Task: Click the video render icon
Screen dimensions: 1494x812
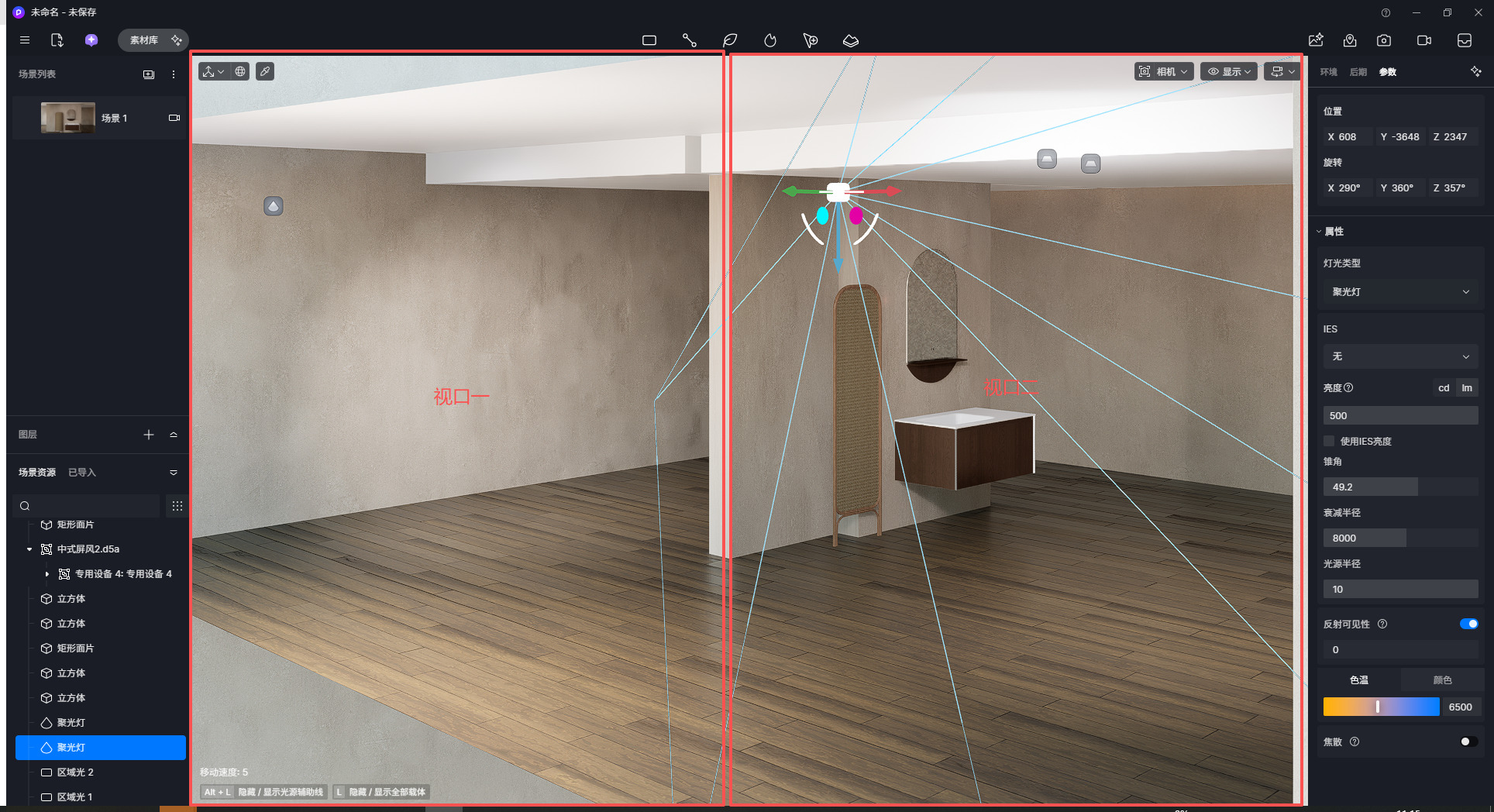Action: click(x=1423, y=40)
